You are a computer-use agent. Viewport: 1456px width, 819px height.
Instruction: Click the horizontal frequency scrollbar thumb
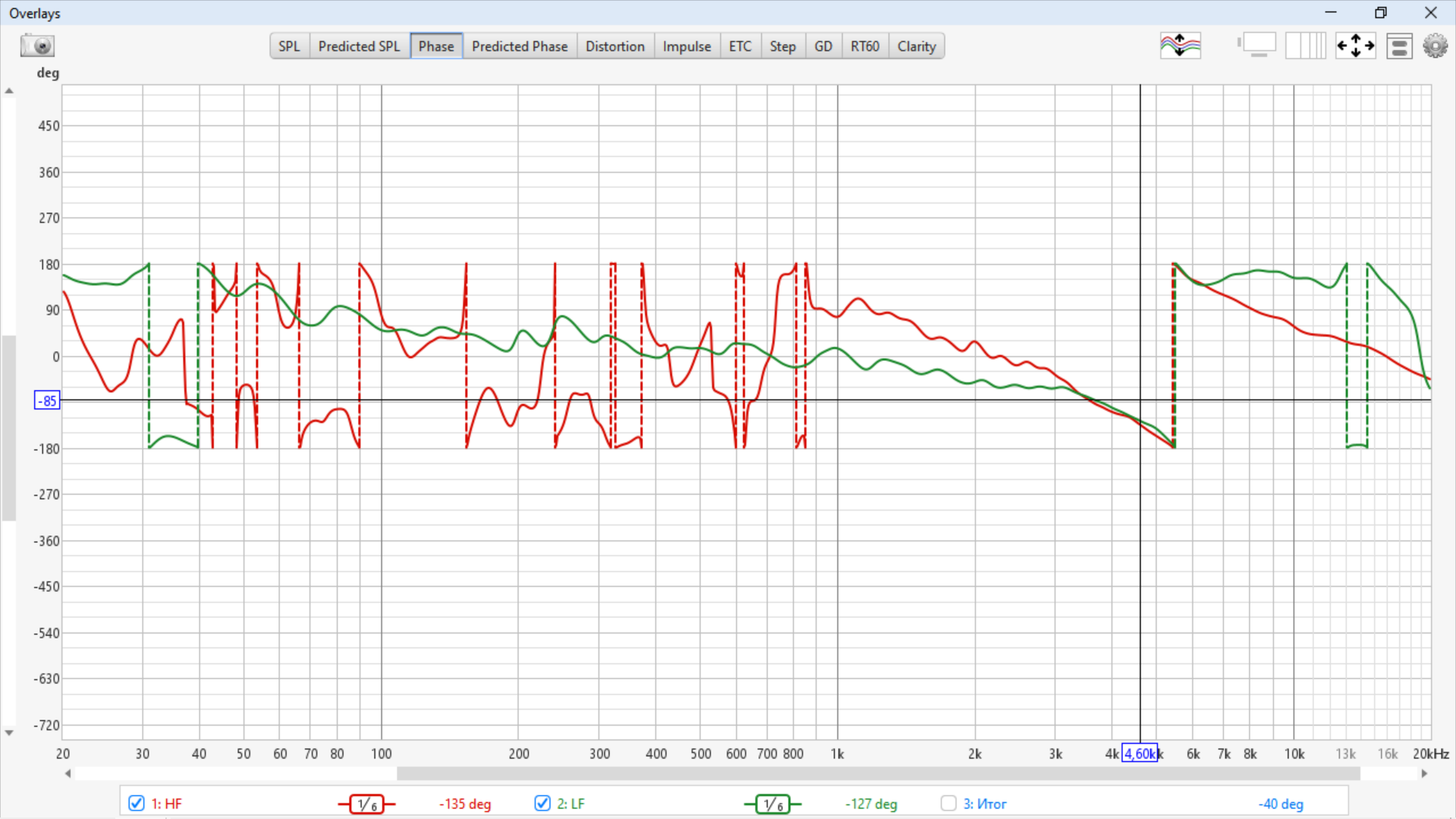coord(878,773)
